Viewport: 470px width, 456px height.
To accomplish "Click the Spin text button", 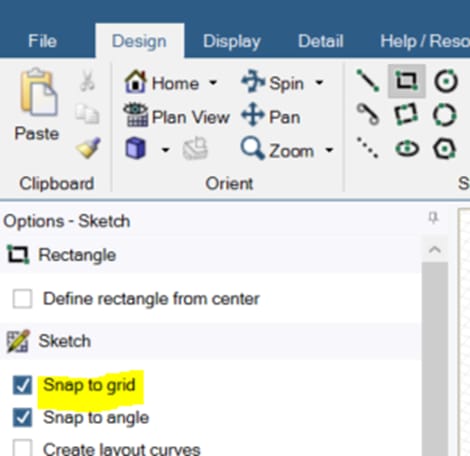I will [x=286, y=84].
